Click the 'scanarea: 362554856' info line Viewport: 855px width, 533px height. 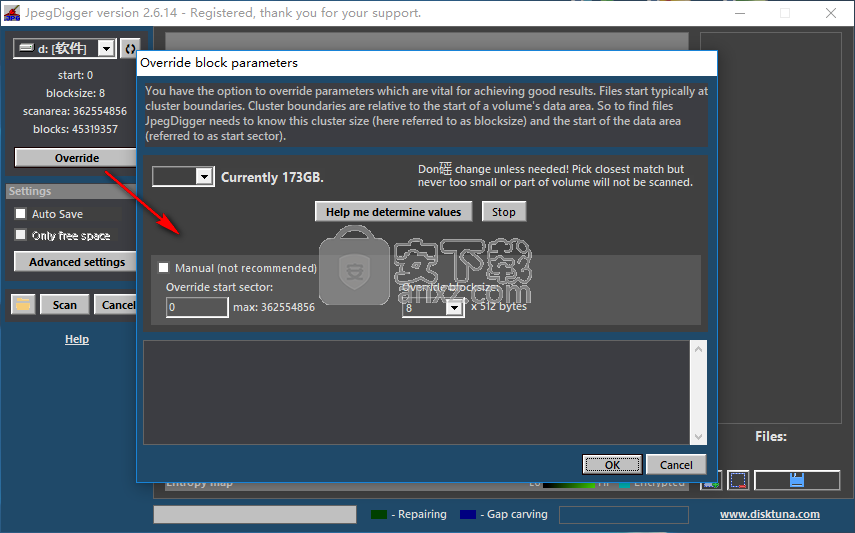pos(75,111)
